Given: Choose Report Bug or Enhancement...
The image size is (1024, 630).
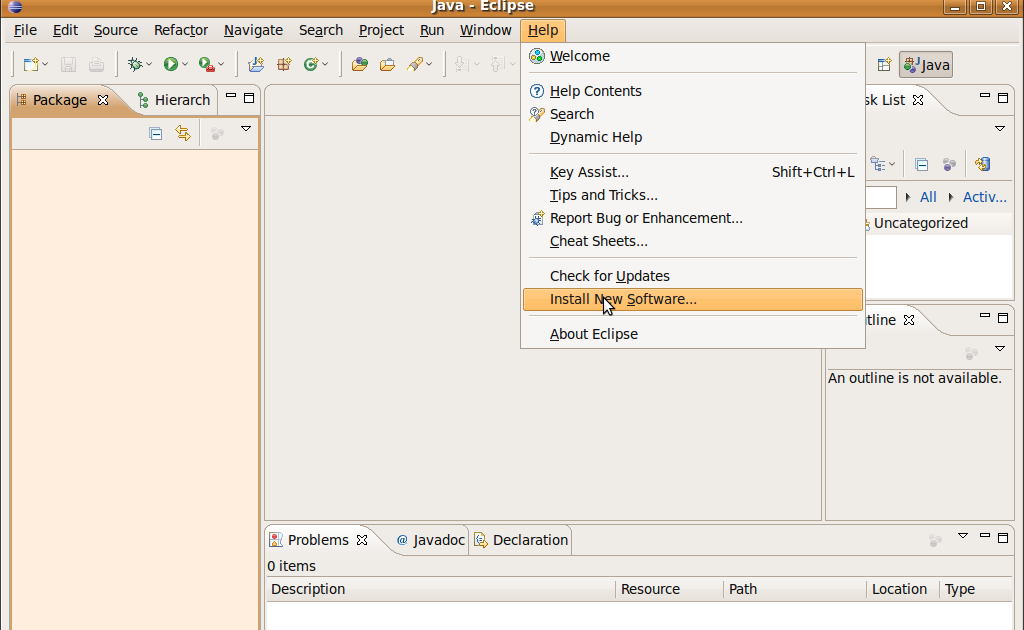Looking at the screenshot, I should [x=693, y=218].
